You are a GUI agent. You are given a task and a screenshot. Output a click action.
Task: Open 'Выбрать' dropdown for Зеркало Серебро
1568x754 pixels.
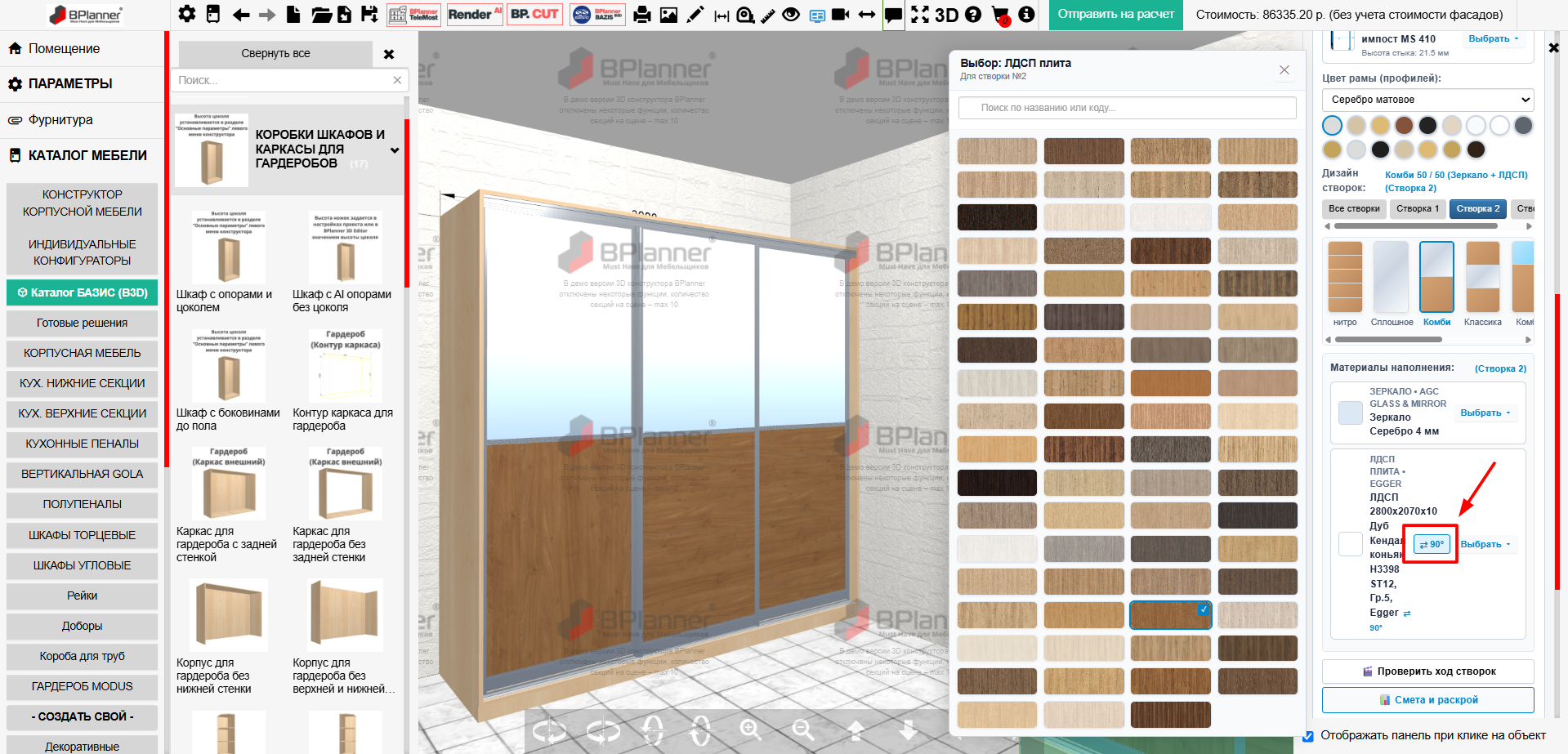(1485, 413)
